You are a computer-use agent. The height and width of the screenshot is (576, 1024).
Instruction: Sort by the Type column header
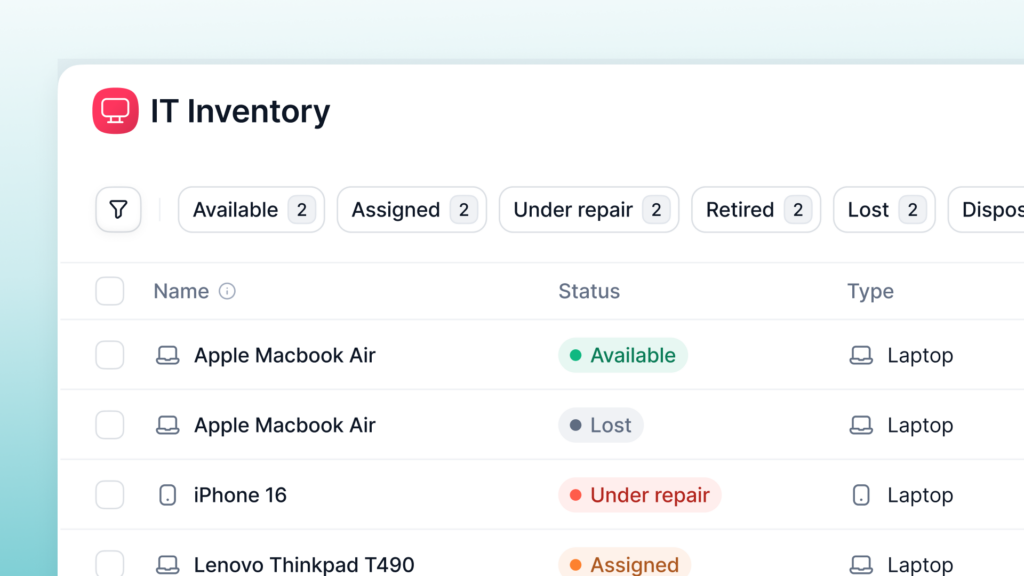(870, 292)
